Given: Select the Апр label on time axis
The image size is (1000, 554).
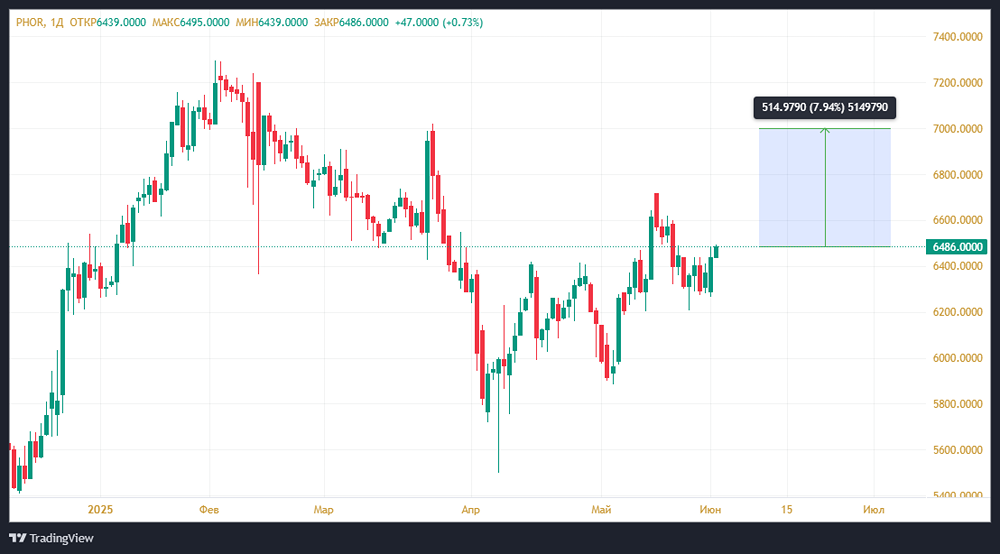Looking at the screenshot, I should coord(471,510).
